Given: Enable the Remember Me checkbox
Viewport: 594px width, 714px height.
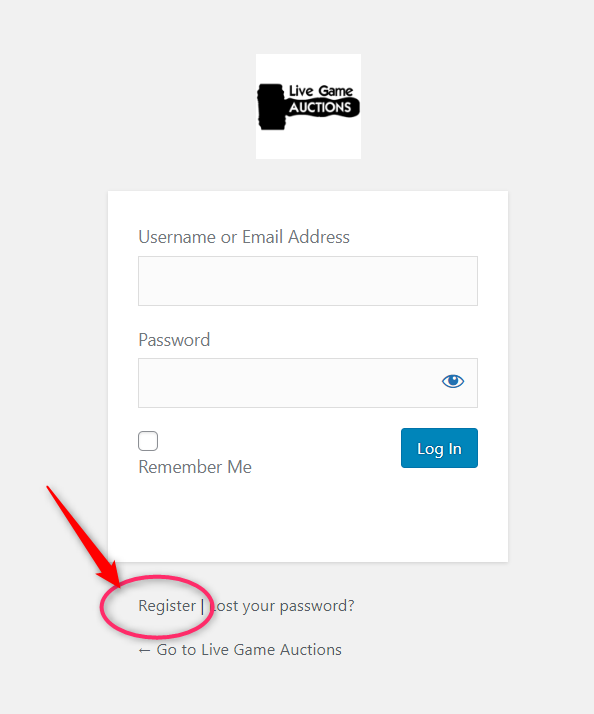Looking at the screenshot, I should [148, 441].
